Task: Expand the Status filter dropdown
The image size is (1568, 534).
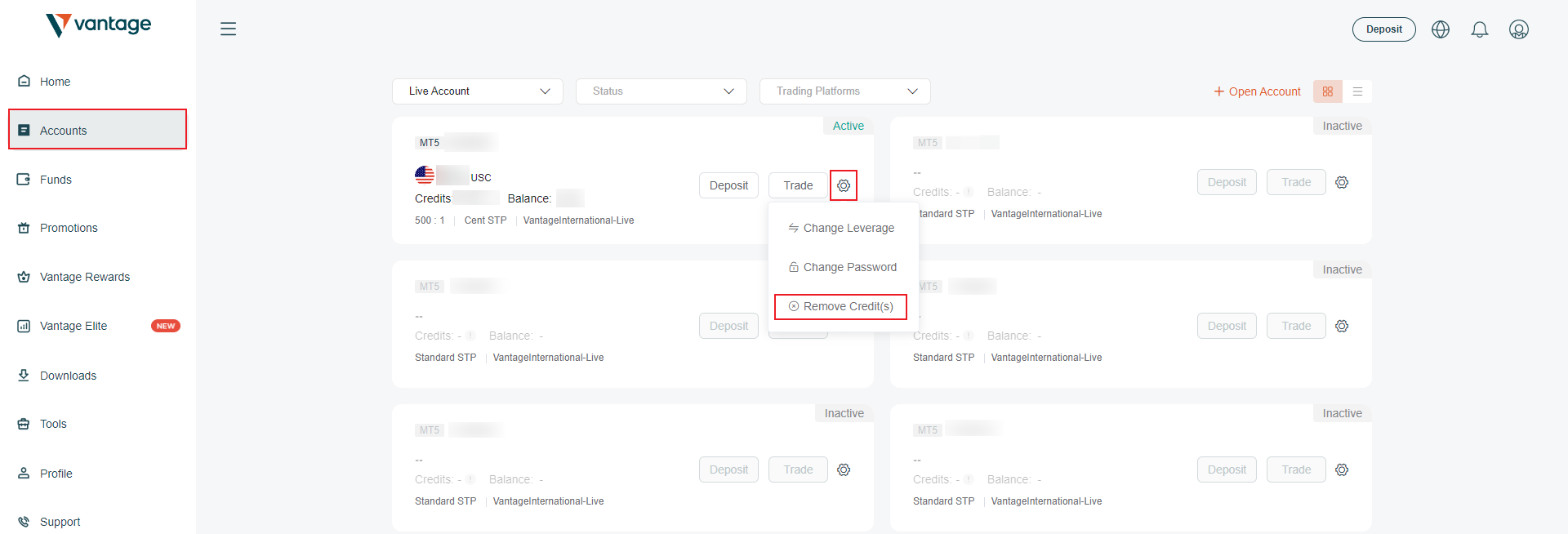Action: tap(661, 91)
